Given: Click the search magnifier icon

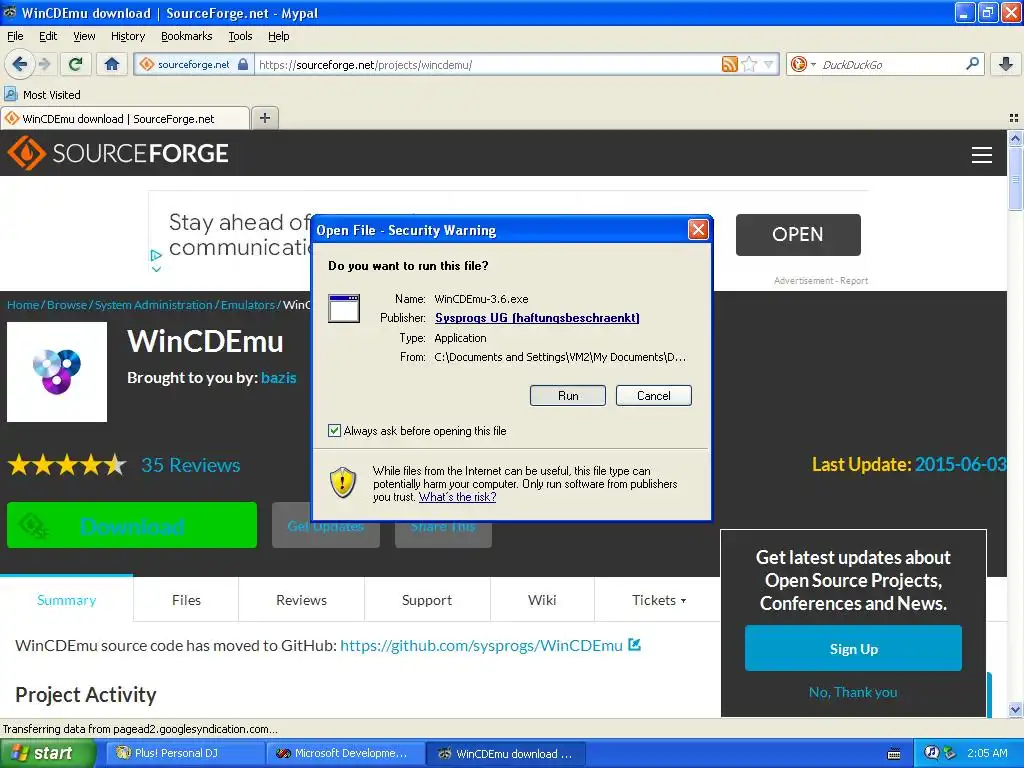Looking at the screenshot, I should (x=972, y=64).
